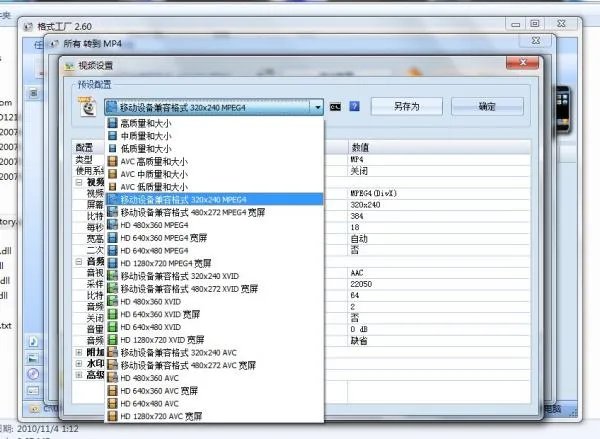Image resolution: width=600 pixels, height=439 pixels.
Task: Close the 所有 转到 MP4 window
Action: tap(536, 41)
